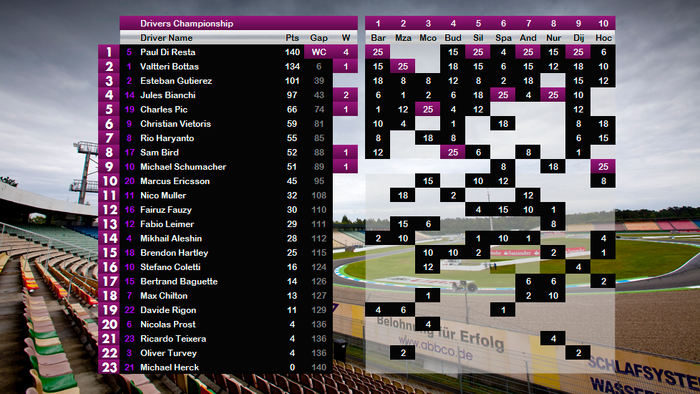Click position badge number 10
The image size is (700, 394).
[x=108, y=181]
